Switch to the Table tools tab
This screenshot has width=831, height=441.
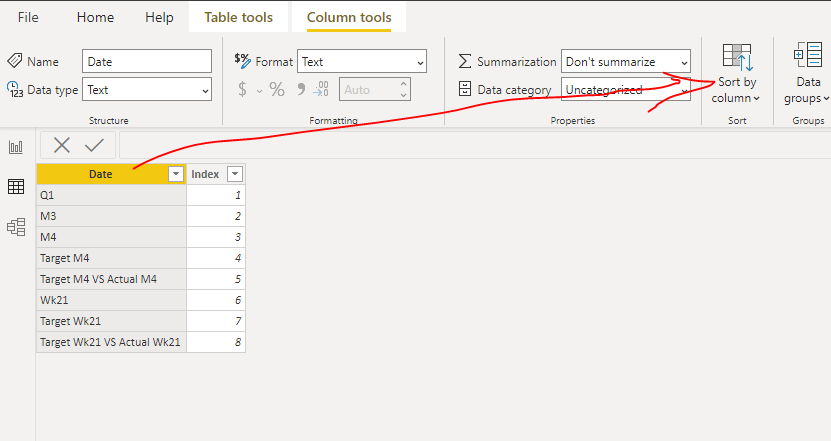[x=238, y=17]
